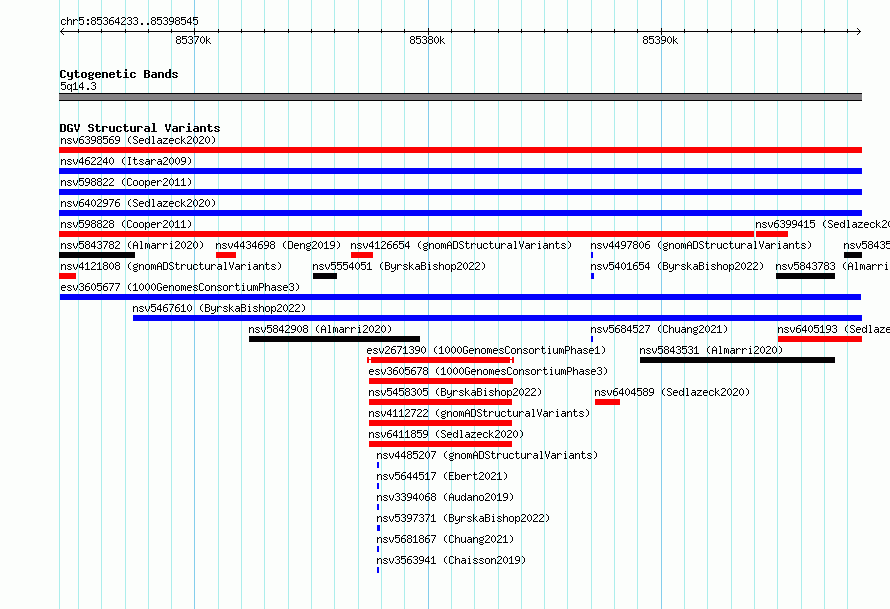This screenshot has width=890, height=609.
Task: Open nsv4485207 (gnomADStructuralVariants) label
Action: pyautogui.click(x=487, y=455)
